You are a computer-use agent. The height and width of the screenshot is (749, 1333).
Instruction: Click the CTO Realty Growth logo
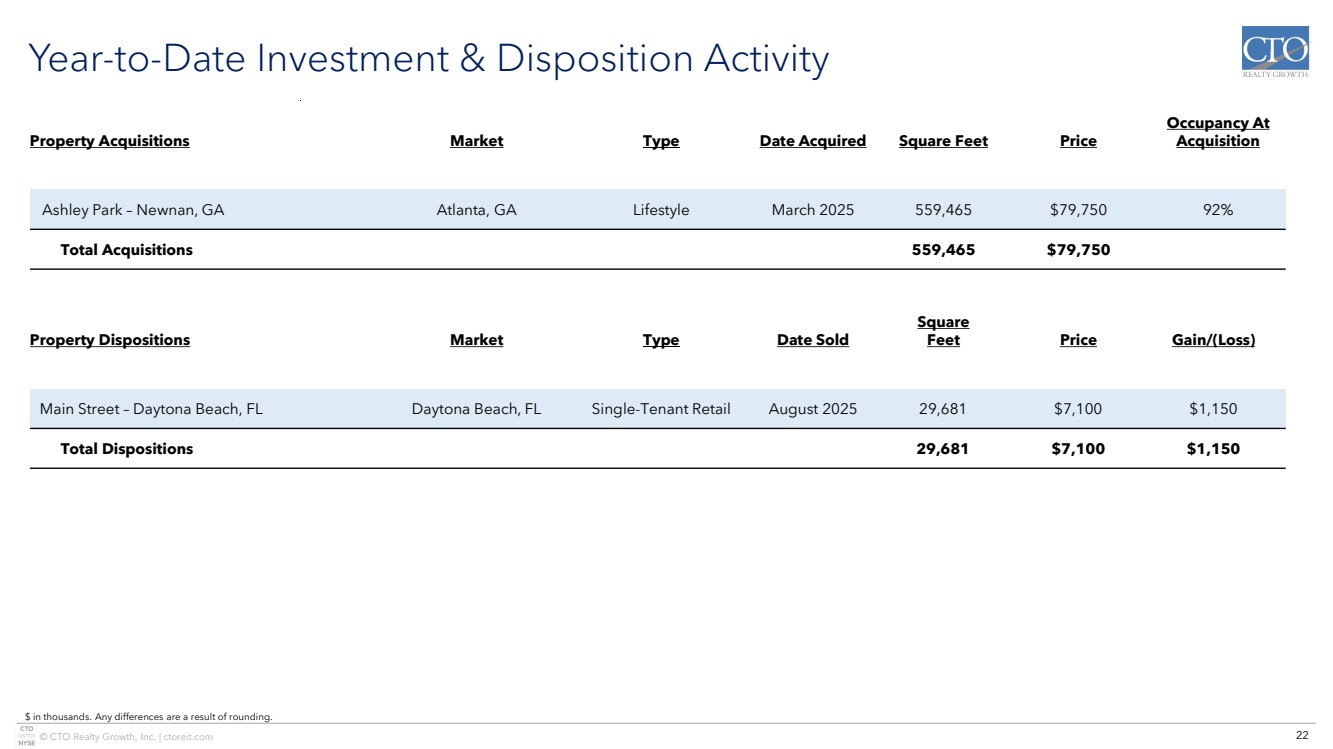pyautogui.click(x=1274, y=53)
